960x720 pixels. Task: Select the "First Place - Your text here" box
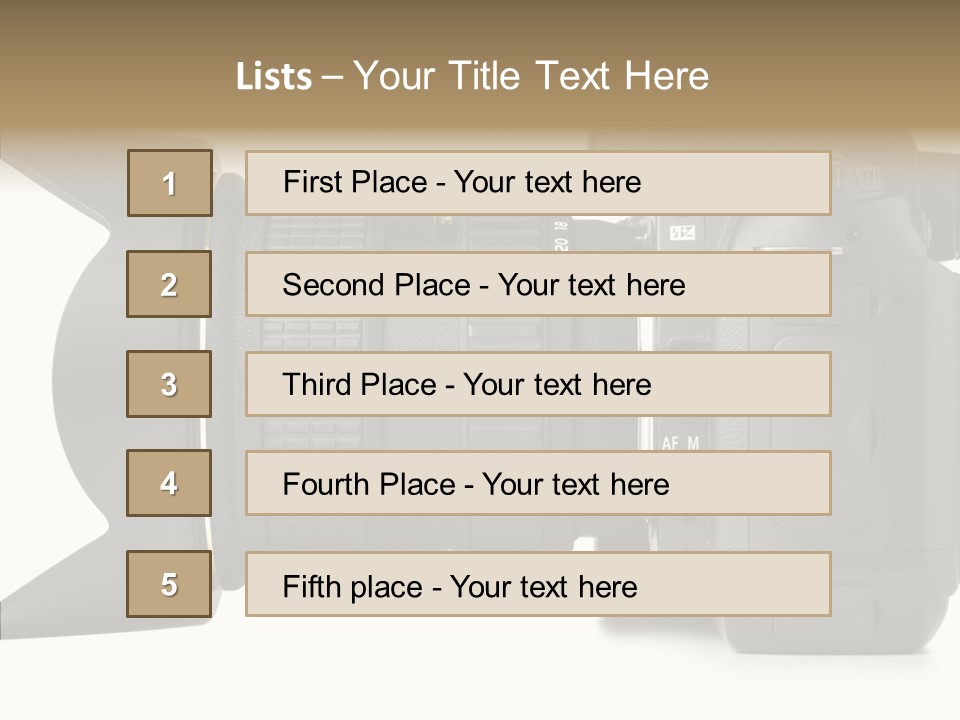tap(538, 183)
